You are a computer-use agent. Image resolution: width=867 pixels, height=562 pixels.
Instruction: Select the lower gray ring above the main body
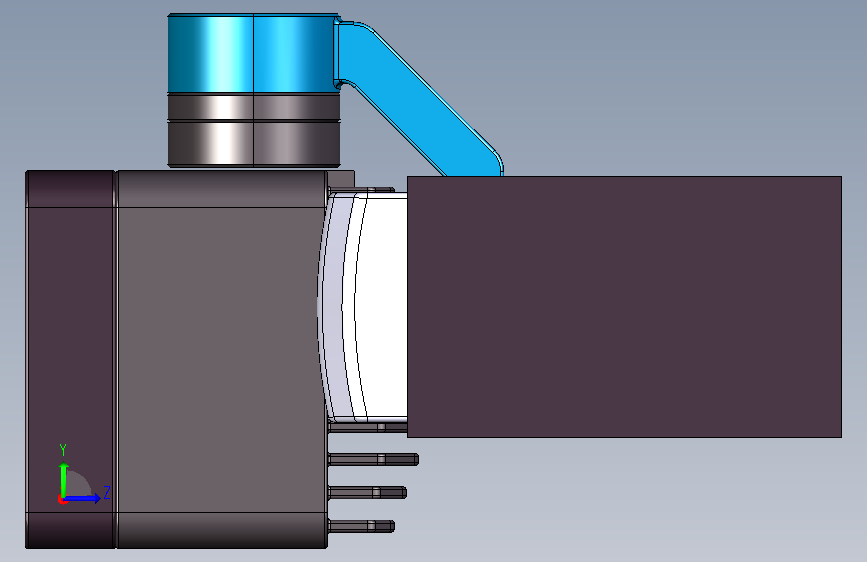tap(253, 143)
